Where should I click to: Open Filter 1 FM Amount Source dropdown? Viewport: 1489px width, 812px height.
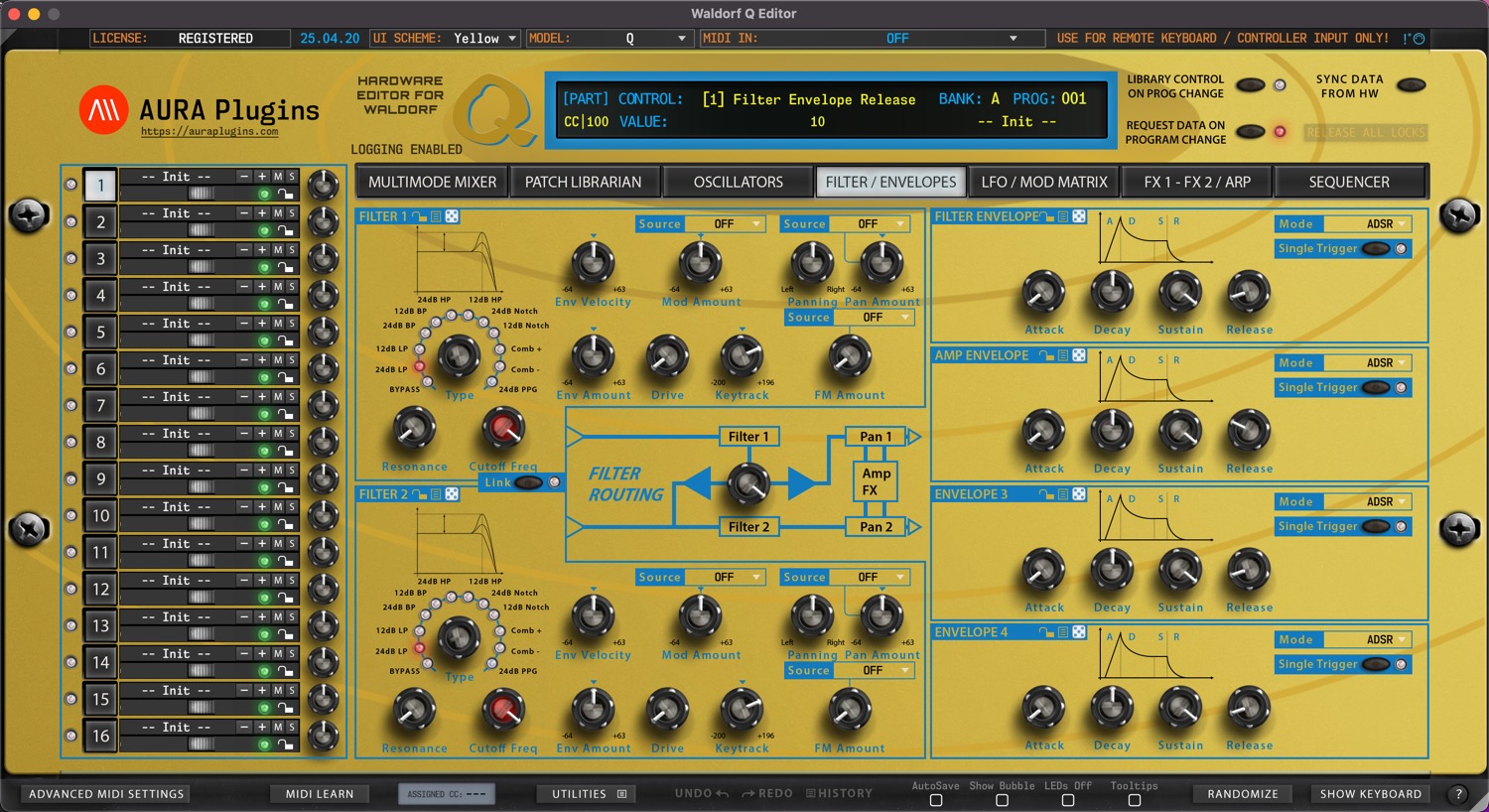pyautogui.click(x=874, y=318)
